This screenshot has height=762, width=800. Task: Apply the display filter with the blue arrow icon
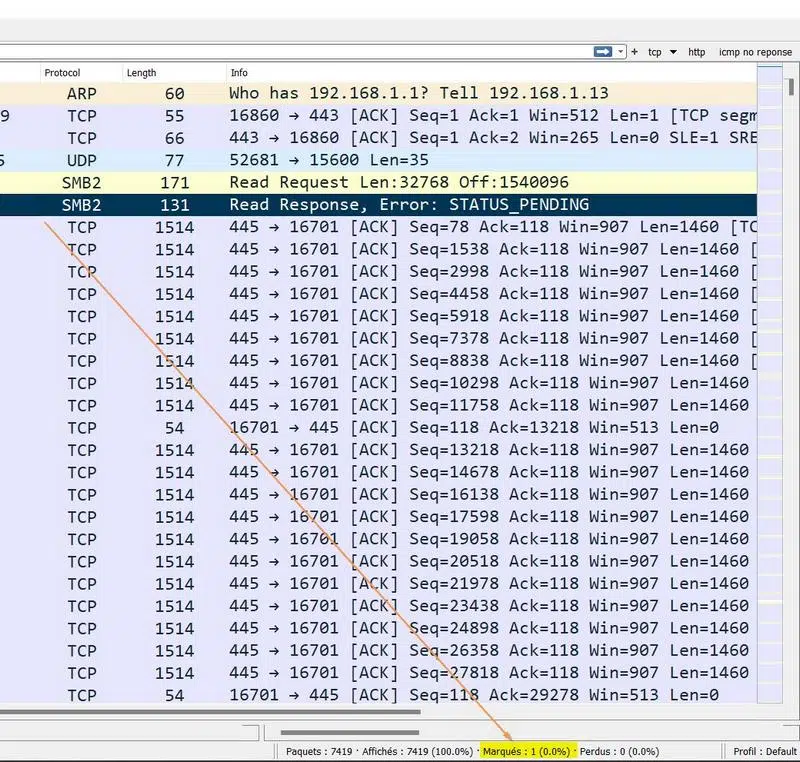(605, 52)
